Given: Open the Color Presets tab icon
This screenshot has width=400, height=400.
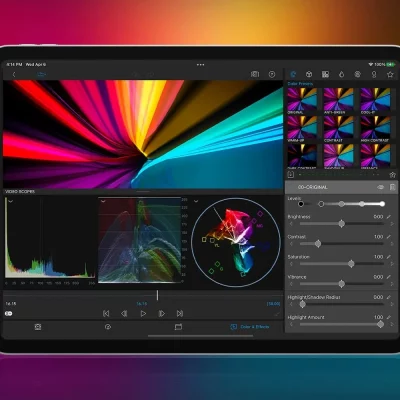Looking at the screenshot, I should 293,74.
